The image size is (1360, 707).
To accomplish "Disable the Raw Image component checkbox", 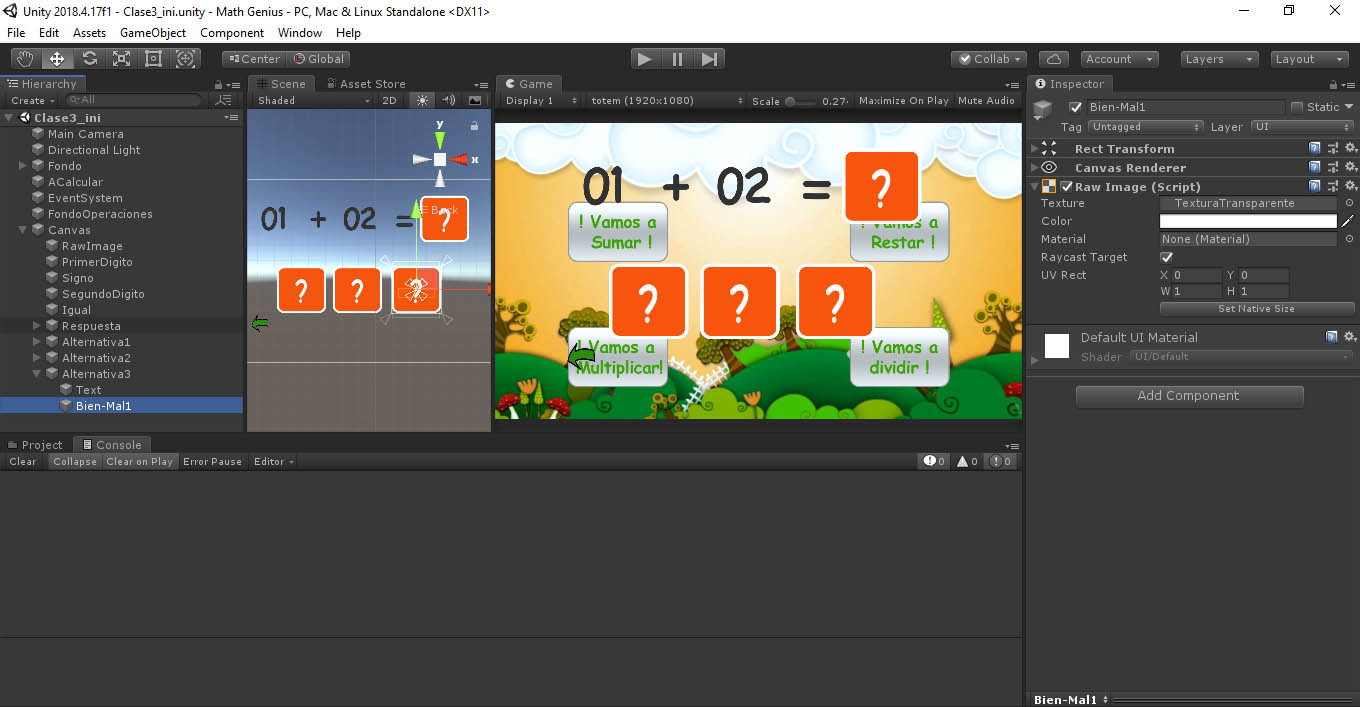I will click(1067, 187).
